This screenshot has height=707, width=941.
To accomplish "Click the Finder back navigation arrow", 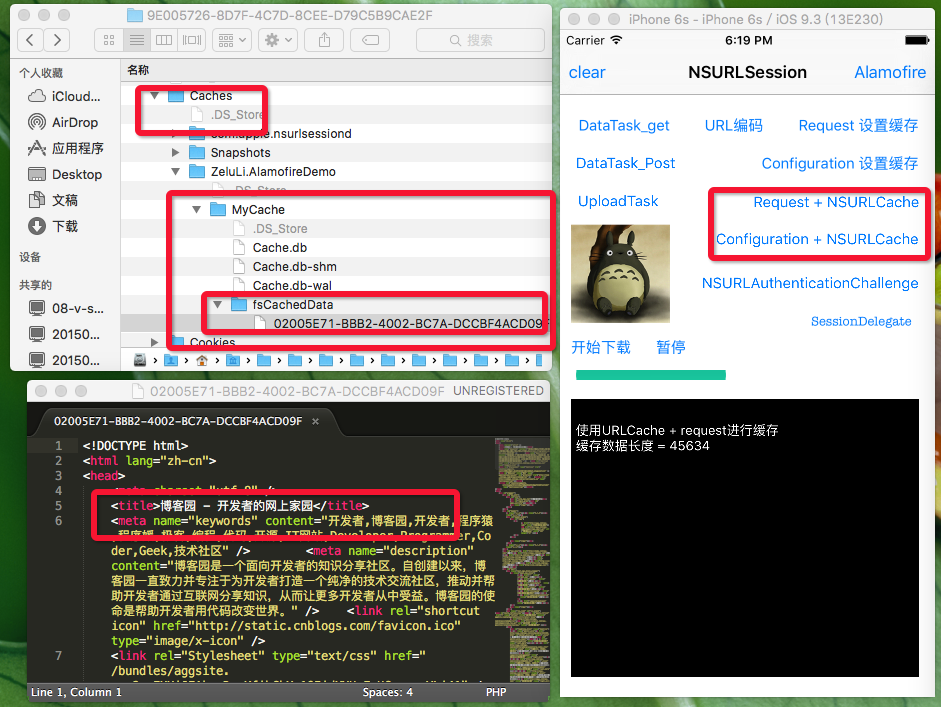I will click(x=32, y=40).
